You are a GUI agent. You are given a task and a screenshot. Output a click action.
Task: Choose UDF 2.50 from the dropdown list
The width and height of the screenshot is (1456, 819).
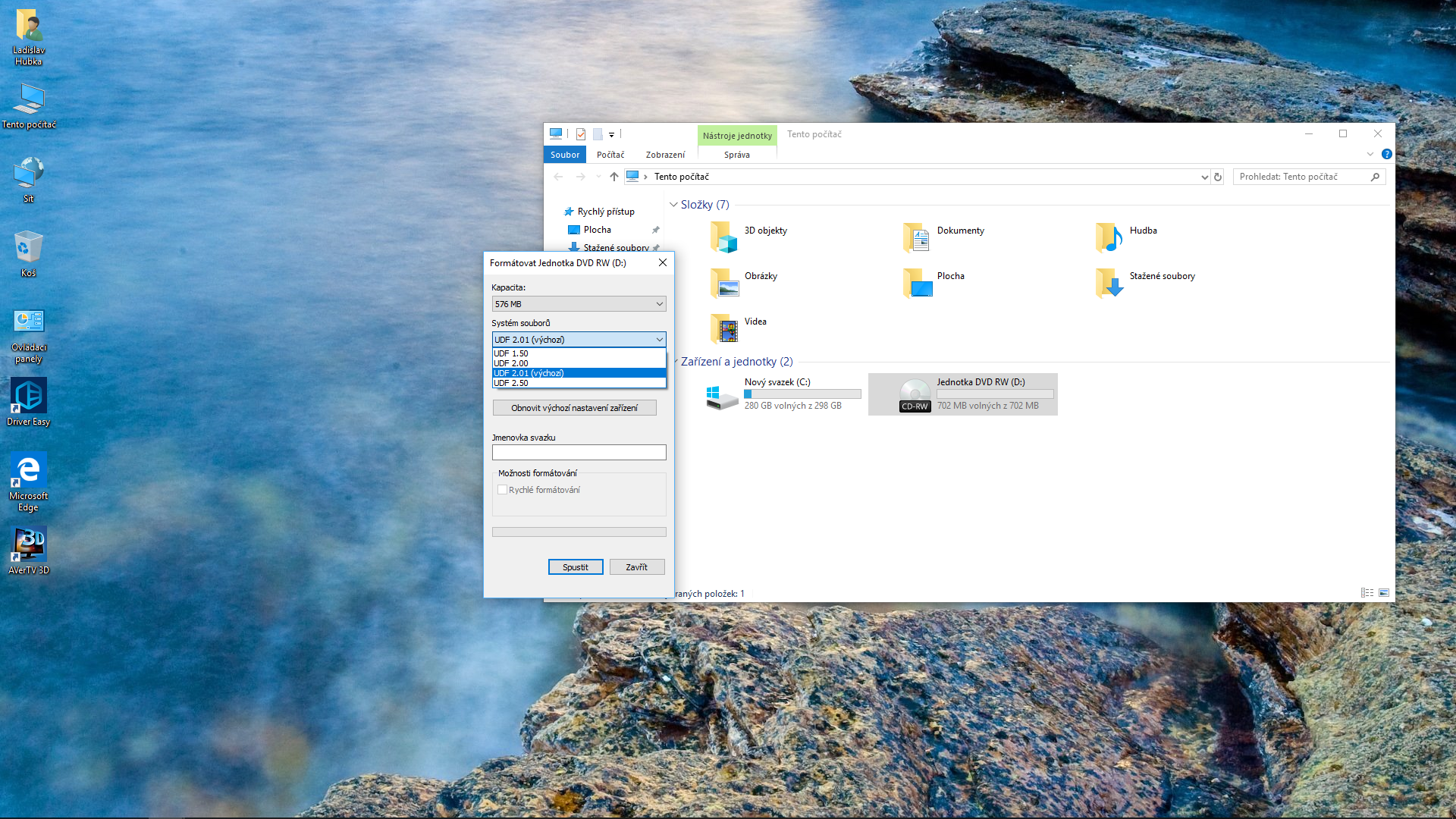tap(511, 383)
